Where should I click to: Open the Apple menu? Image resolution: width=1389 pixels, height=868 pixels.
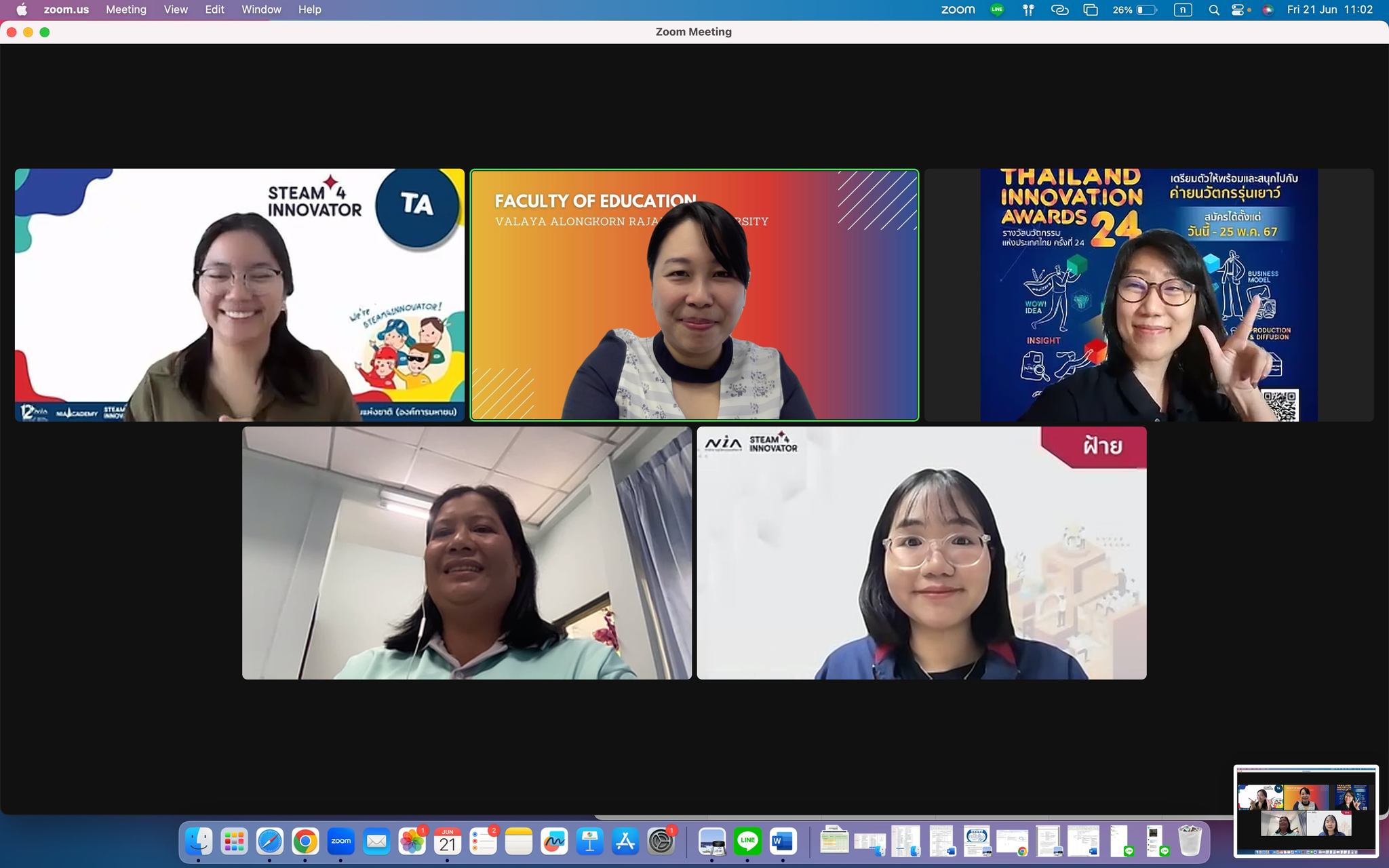click(22, 9)
